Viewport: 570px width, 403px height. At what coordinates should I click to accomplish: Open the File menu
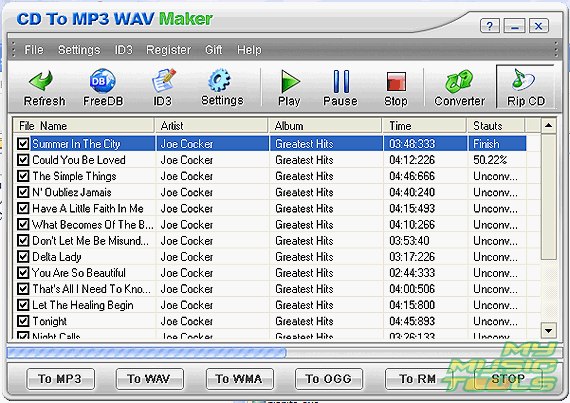coord(34,49)
